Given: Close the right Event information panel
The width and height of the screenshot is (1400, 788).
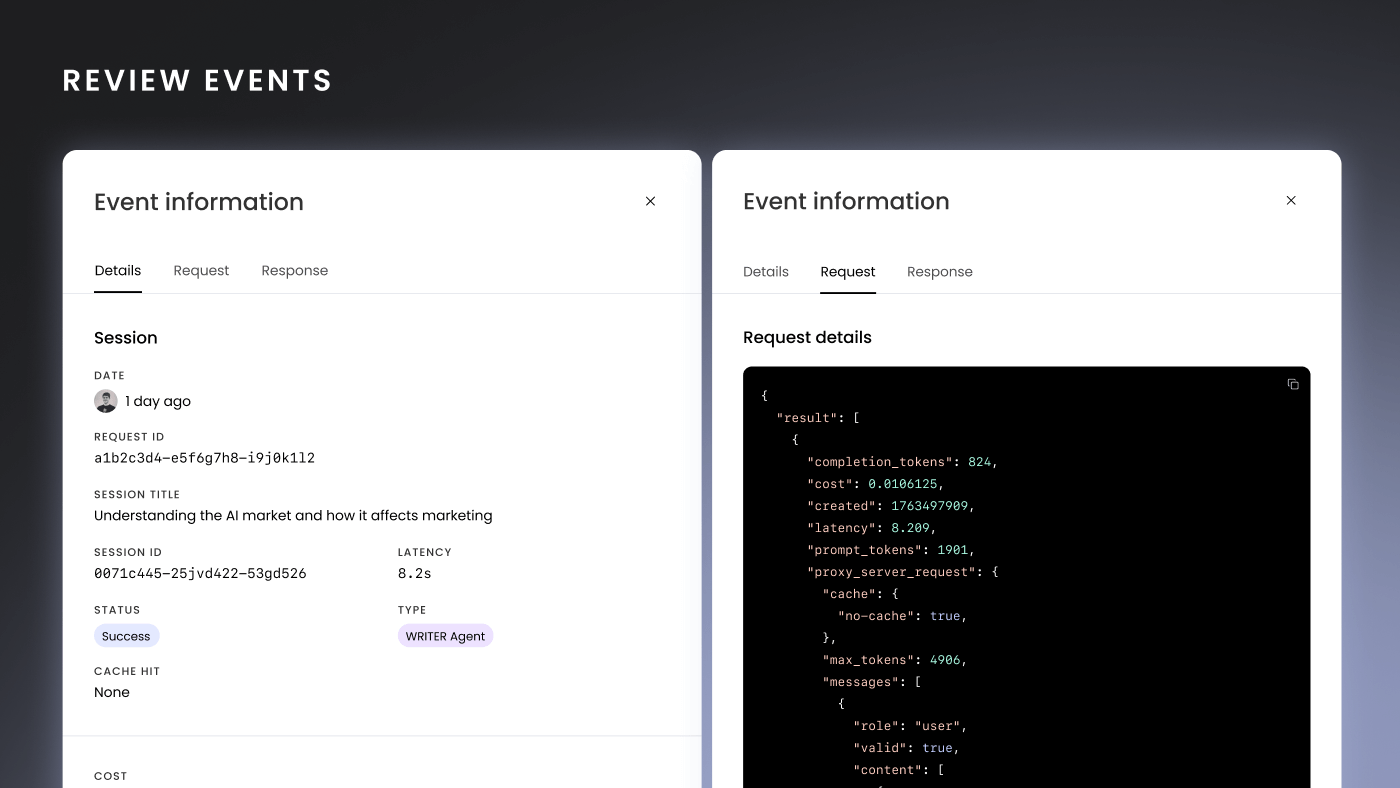Looking at the screenshot, I should [x=1290, y=201].
